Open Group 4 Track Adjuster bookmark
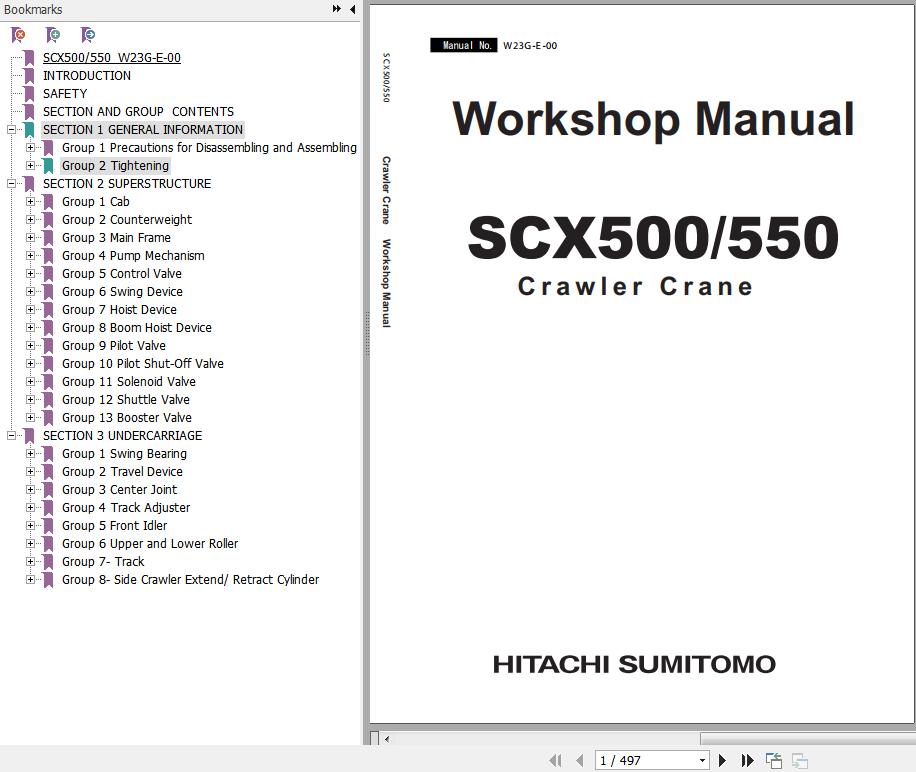The height and width of the screenshot is (772, 916). (x=126, y=507)
